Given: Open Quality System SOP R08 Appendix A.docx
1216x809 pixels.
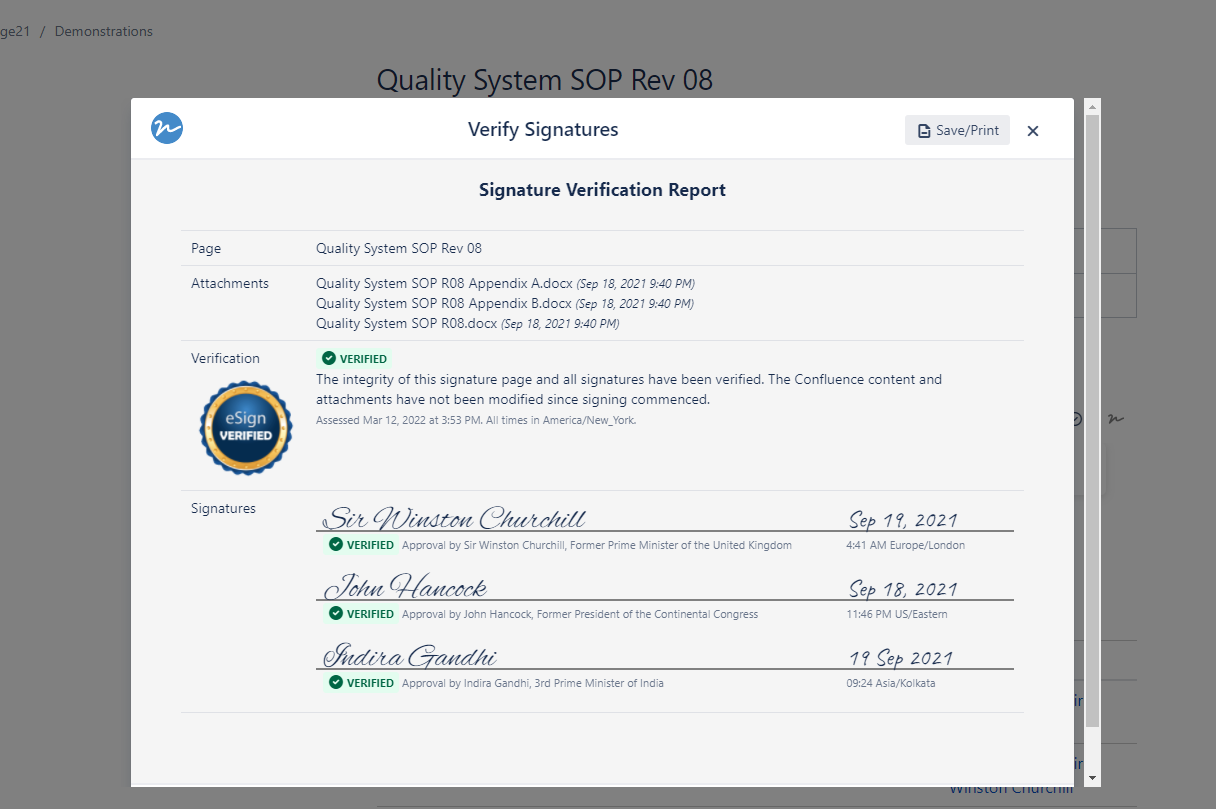Looking at the screenshot, I should click(x=444, y=284).
